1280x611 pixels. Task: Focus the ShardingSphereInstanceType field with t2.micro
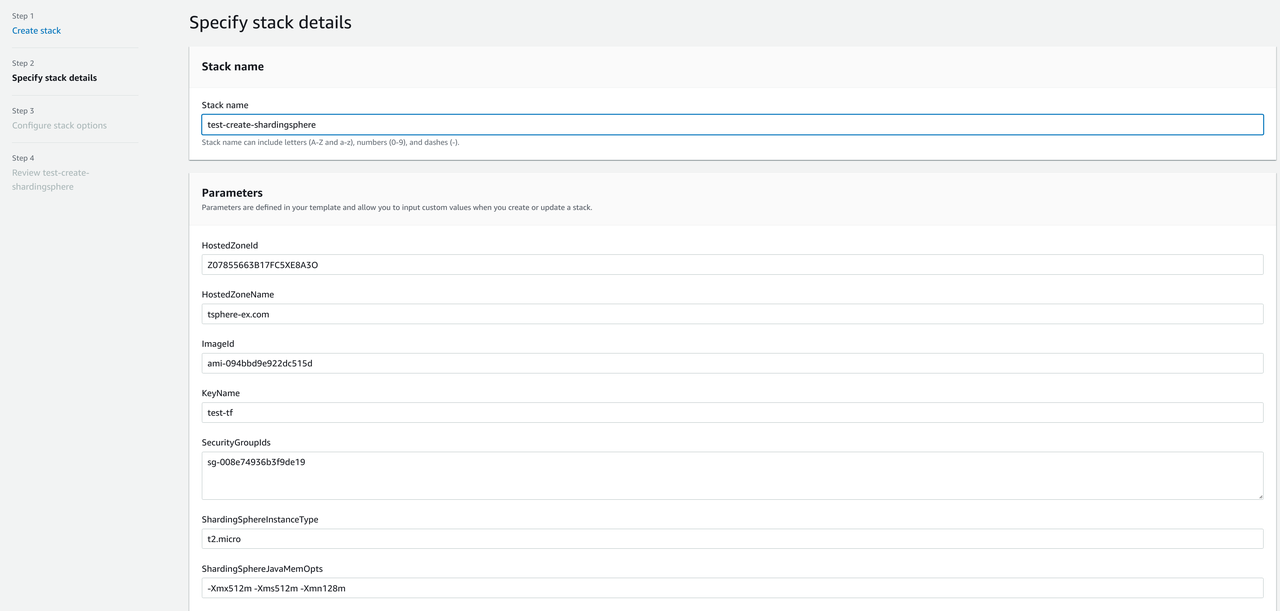(x=731, y=539)
